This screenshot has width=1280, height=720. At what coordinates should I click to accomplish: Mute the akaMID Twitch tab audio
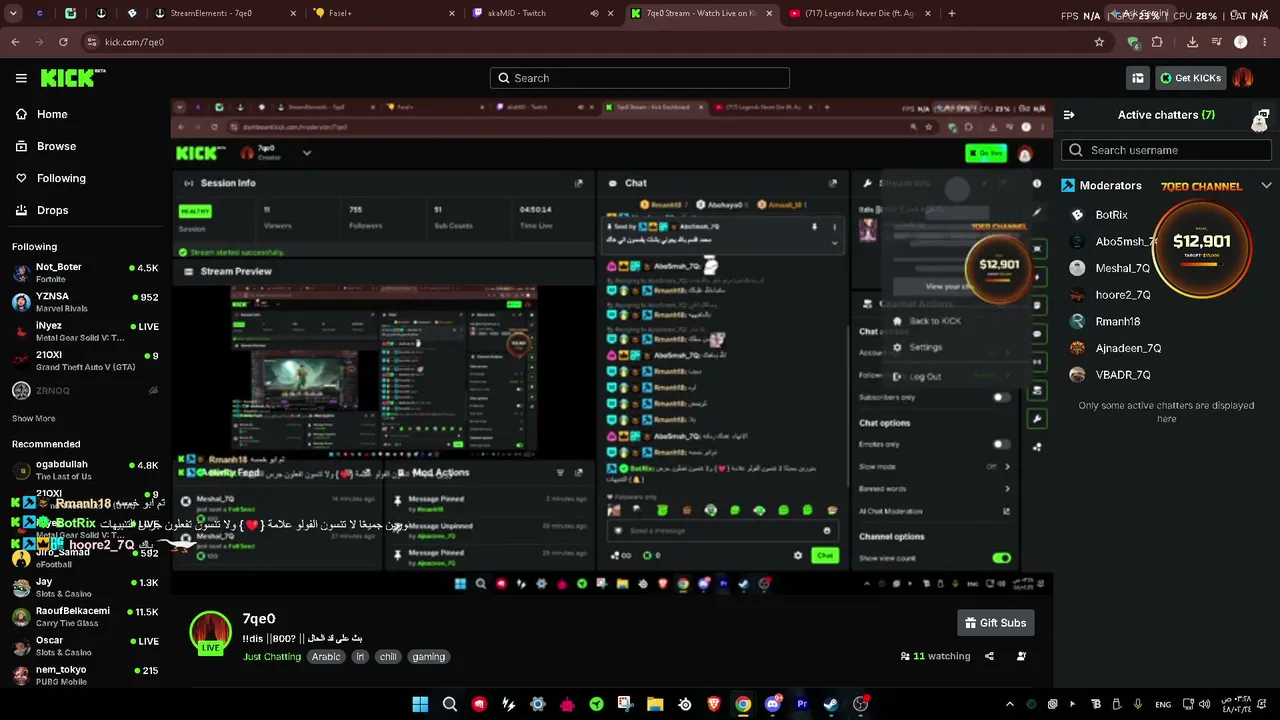(594, 14)
